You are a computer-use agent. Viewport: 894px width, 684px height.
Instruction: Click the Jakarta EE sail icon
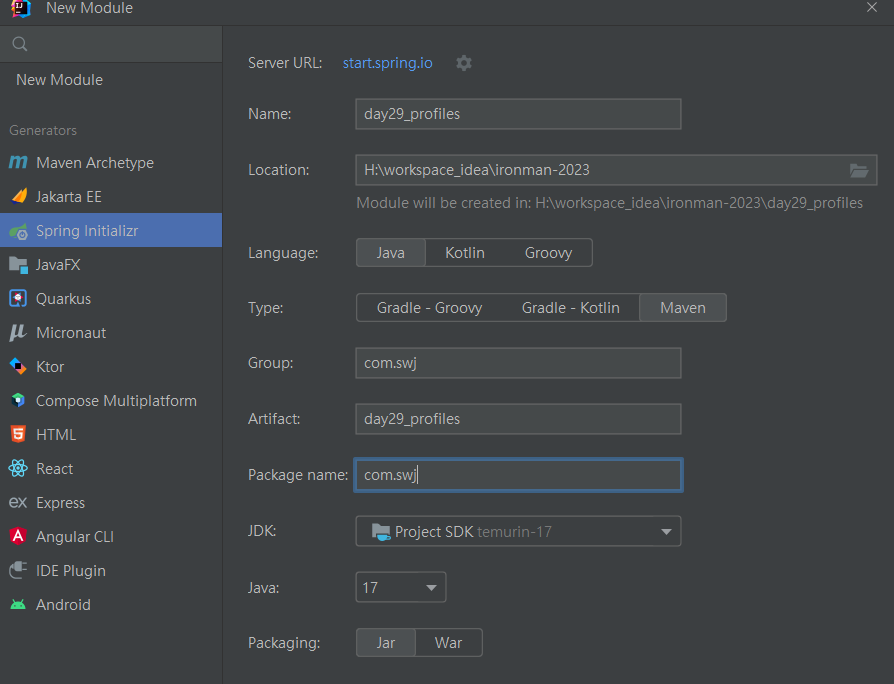coord(18,197)
